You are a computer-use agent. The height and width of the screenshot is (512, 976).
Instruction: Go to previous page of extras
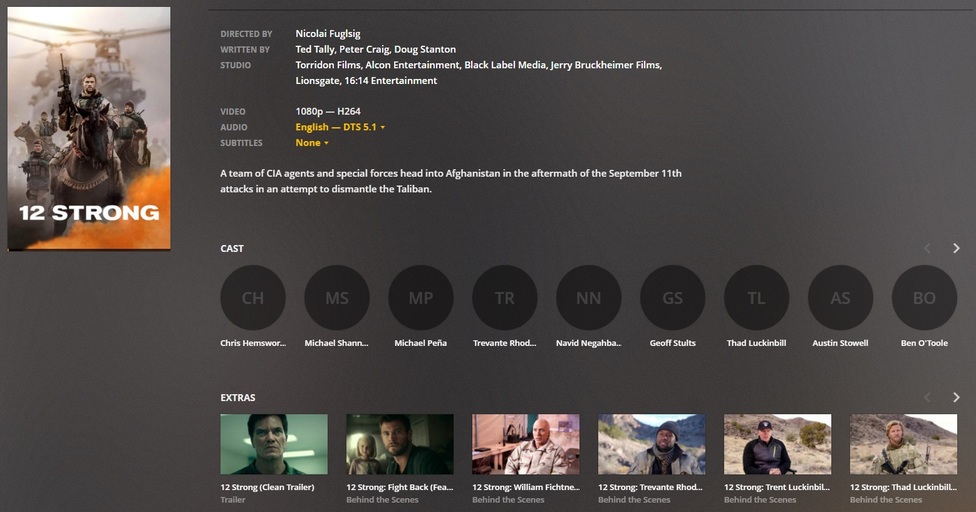click(x=927, y=397)
